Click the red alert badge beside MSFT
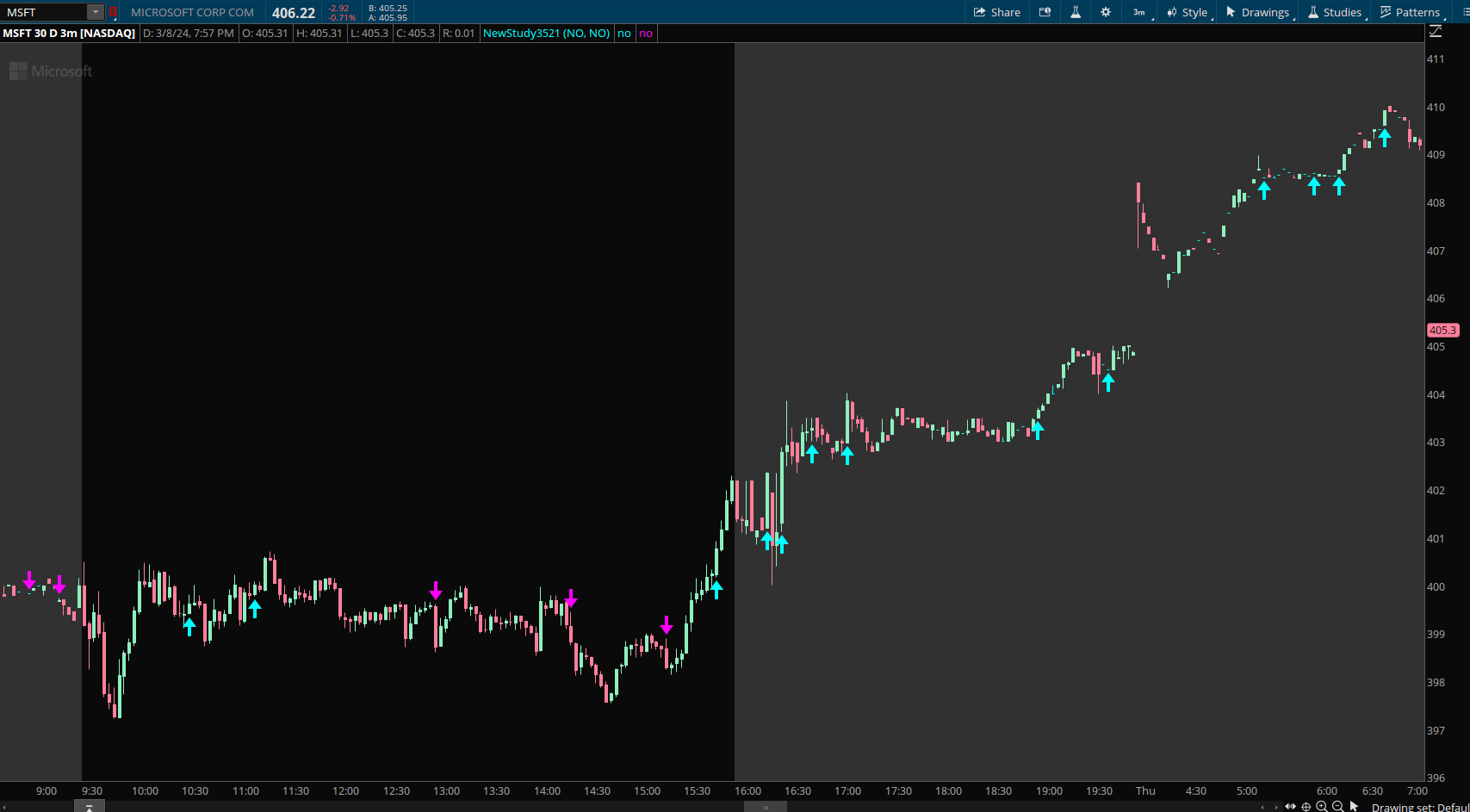 (x=113, y=12)
